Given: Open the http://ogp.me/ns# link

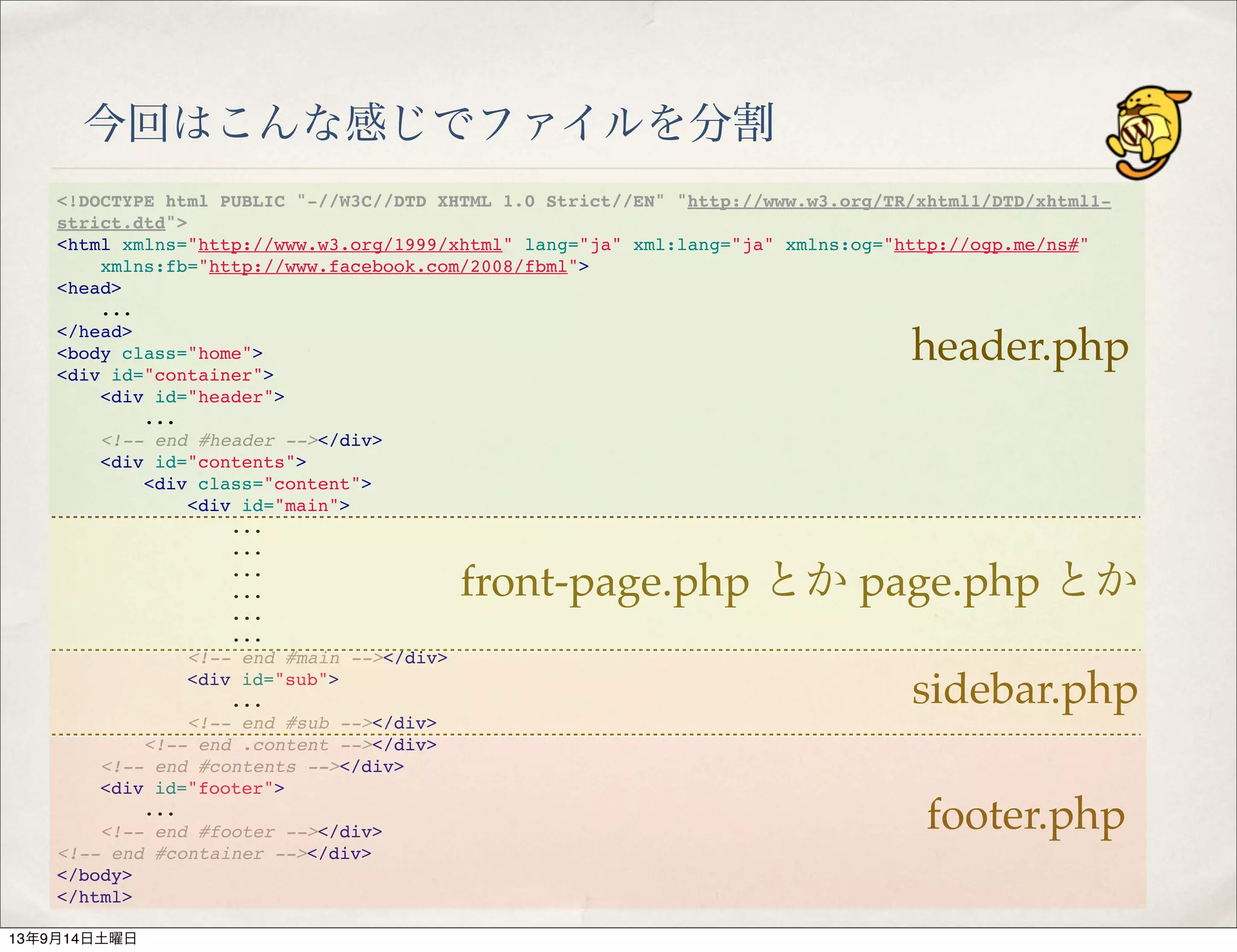Looking at the screenshot, I should coord(986,245).
